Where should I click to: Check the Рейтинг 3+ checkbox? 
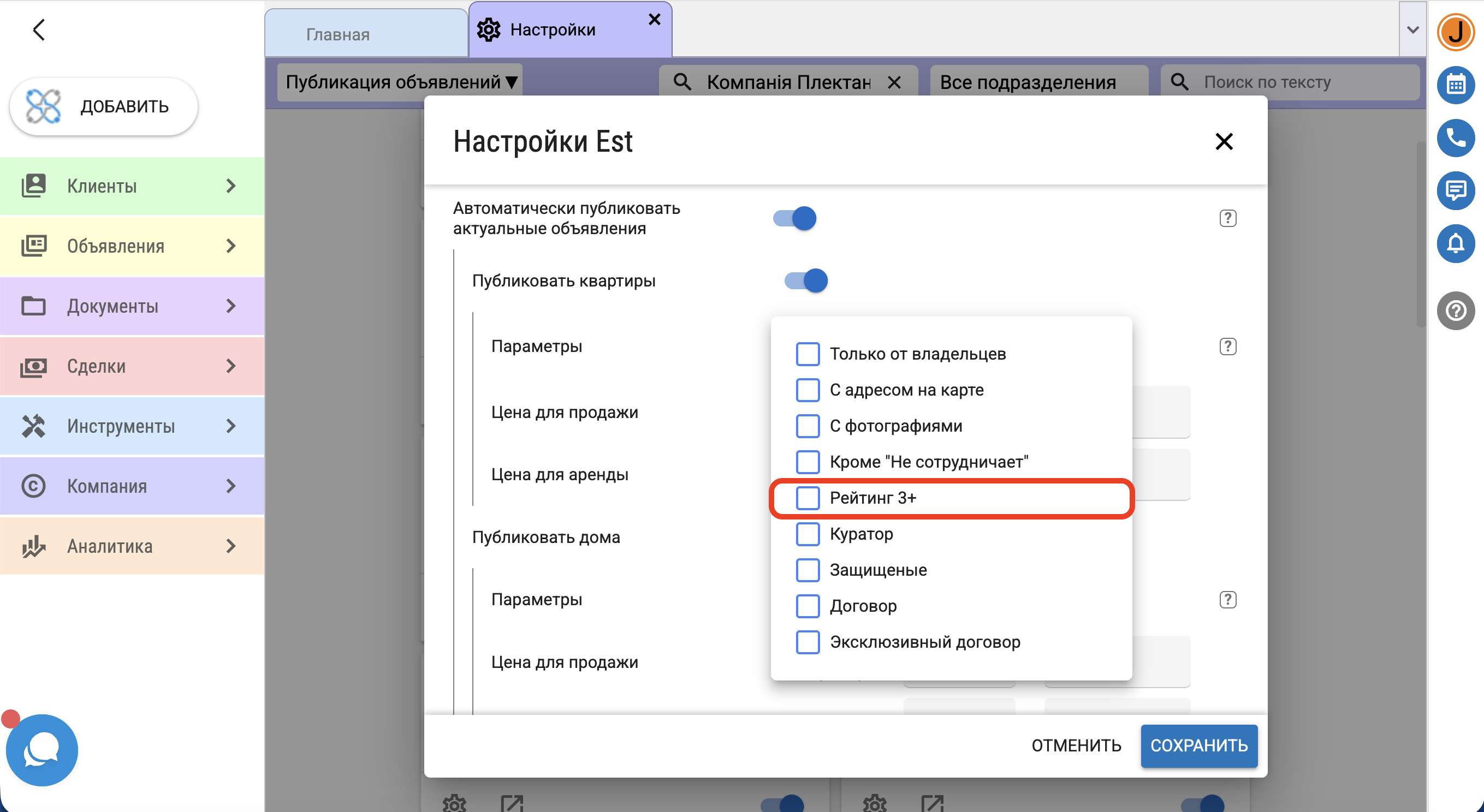coord(807,498)
